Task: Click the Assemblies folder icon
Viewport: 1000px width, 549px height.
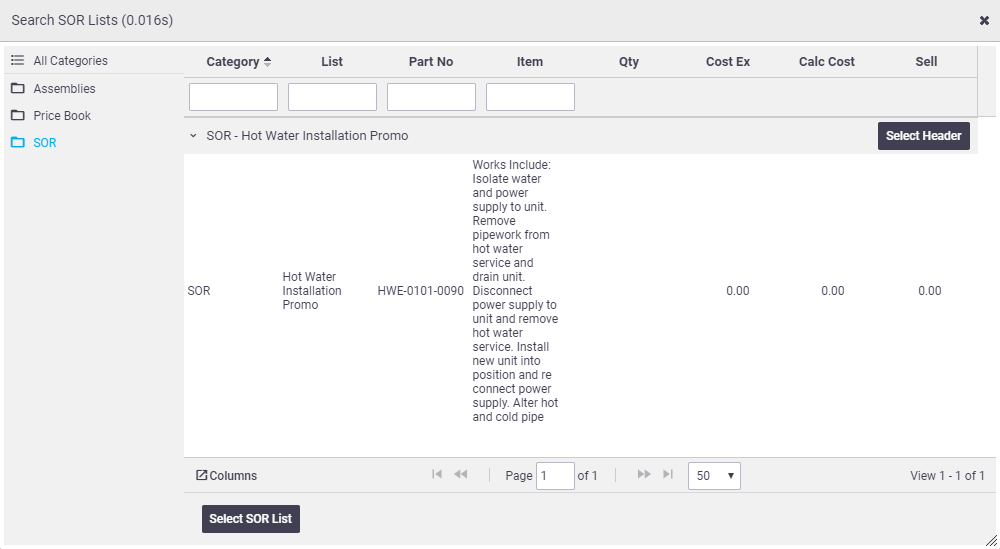Action: pos(18,88)
